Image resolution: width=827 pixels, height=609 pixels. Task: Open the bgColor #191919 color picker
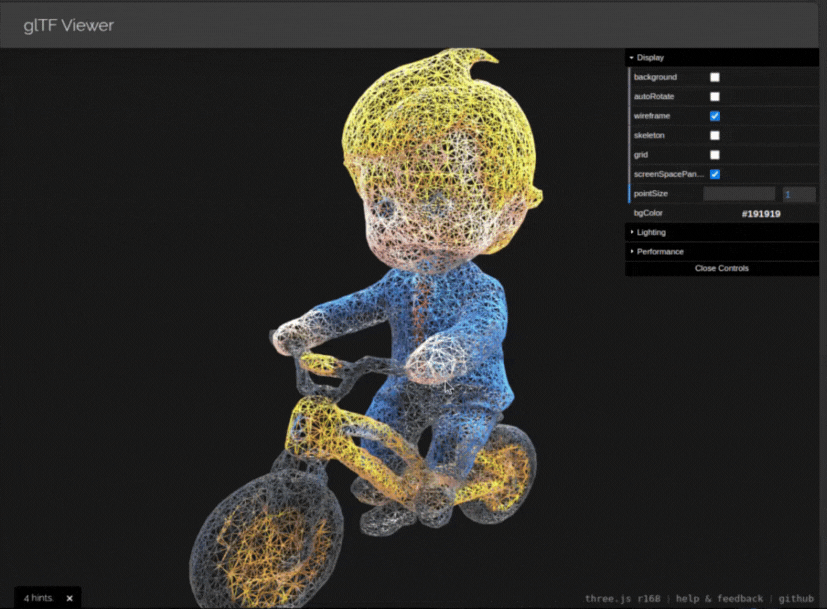pos(761,213)
